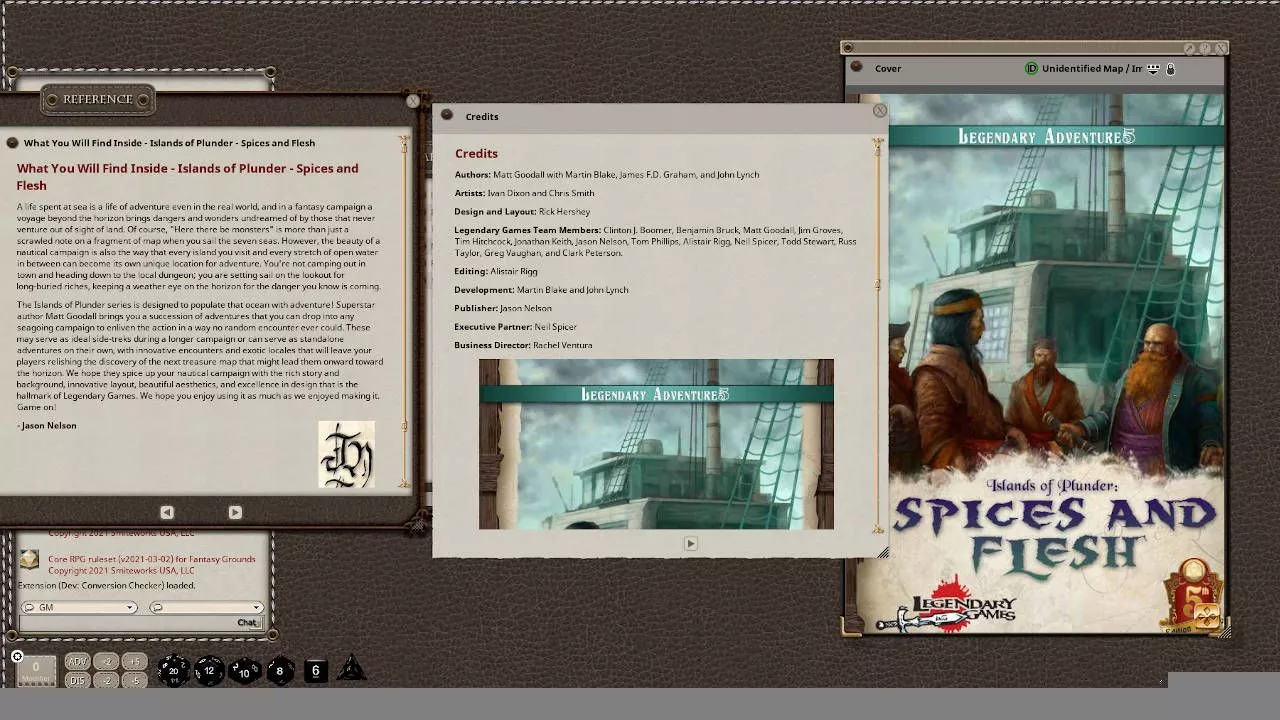Open the circular settings icon above Modifier box

[17, 656]
